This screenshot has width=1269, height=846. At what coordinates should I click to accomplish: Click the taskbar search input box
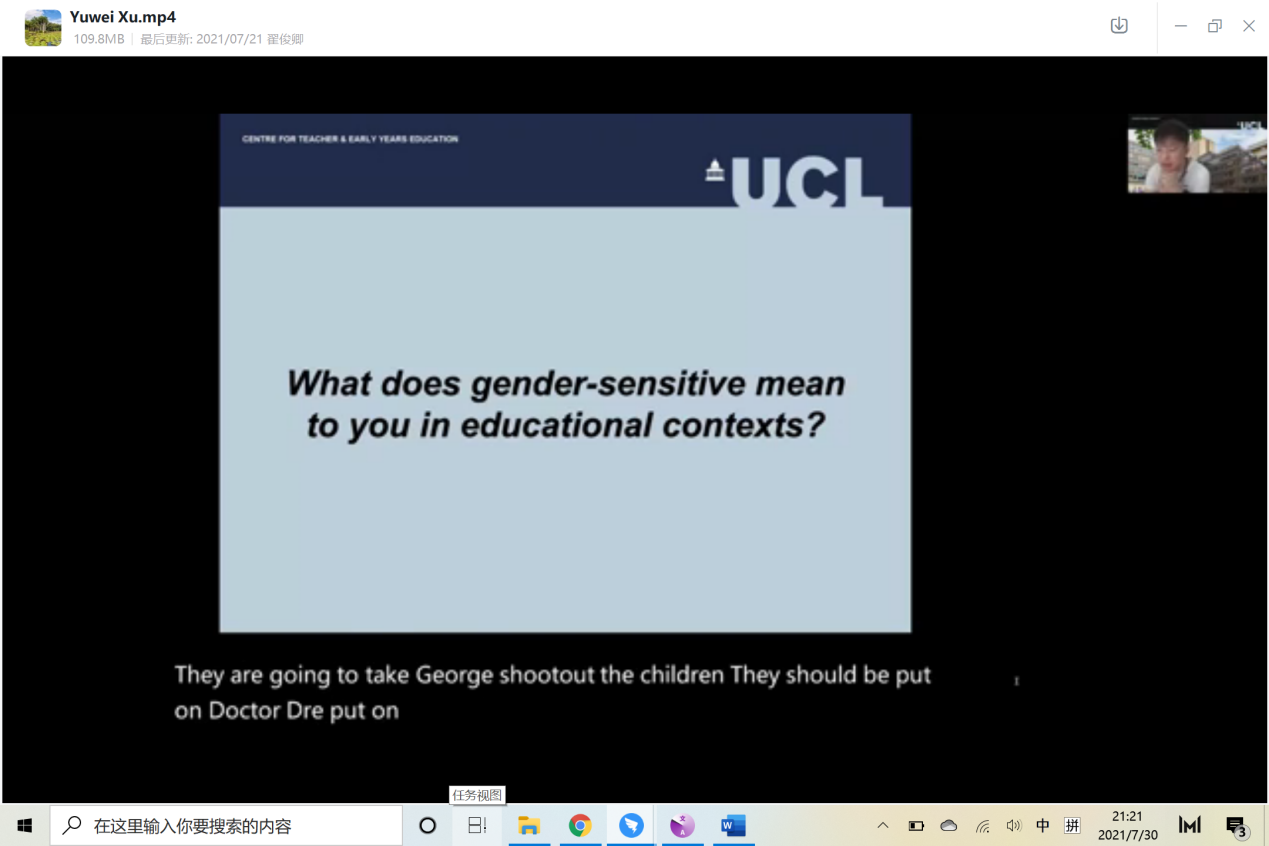226,826
